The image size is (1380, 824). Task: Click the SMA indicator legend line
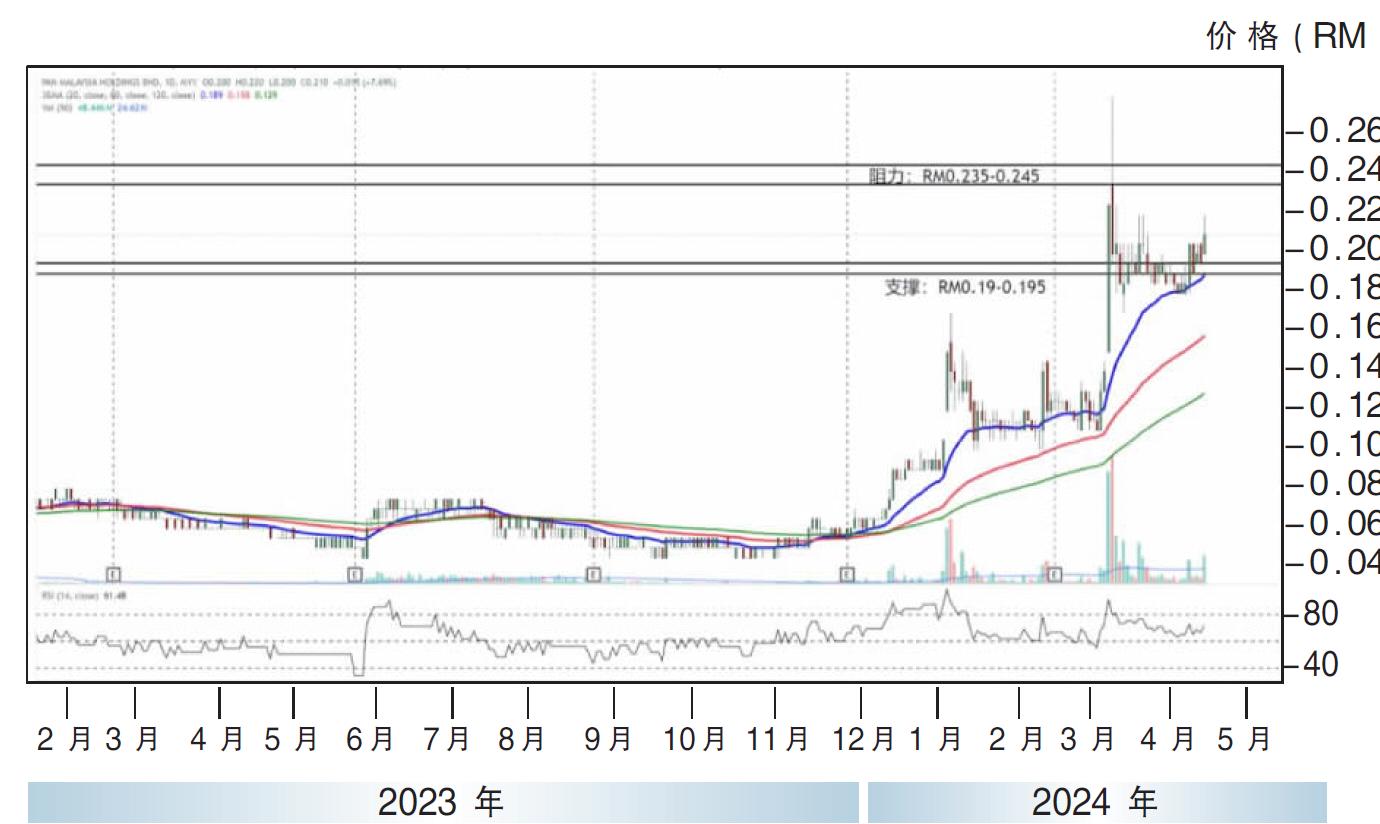tap(159, 95)
